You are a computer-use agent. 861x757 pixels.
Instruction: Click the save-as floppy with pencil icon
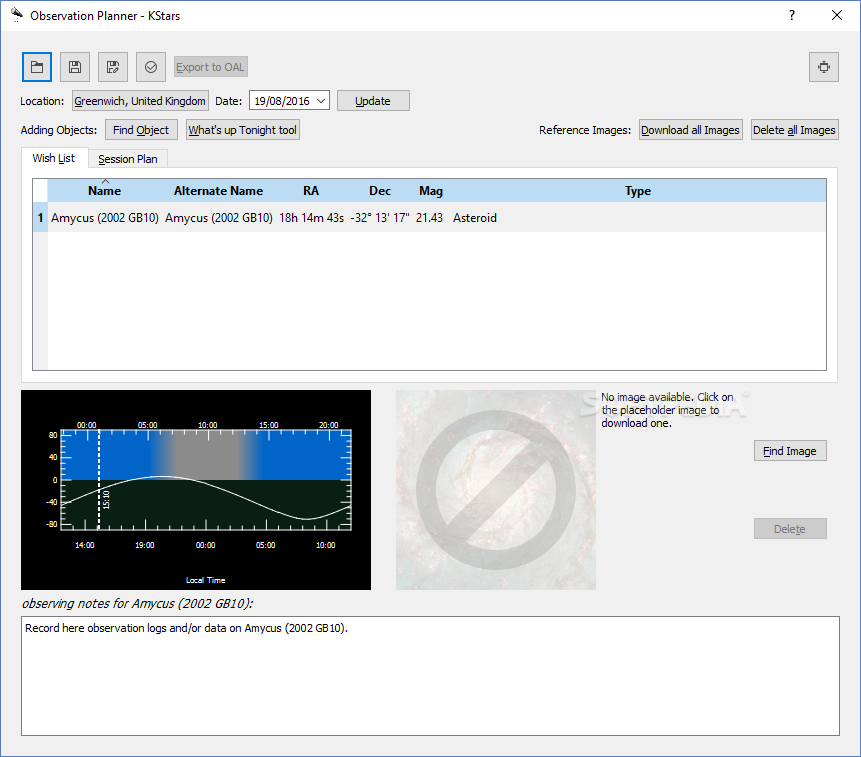113,67
